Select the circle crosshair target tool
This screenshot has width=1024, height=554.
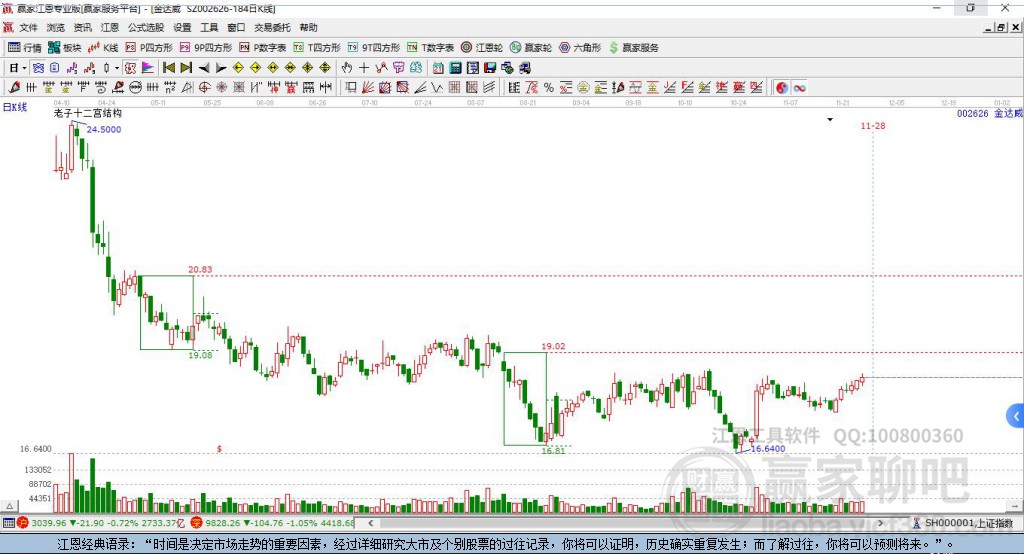tap(204, 88)
